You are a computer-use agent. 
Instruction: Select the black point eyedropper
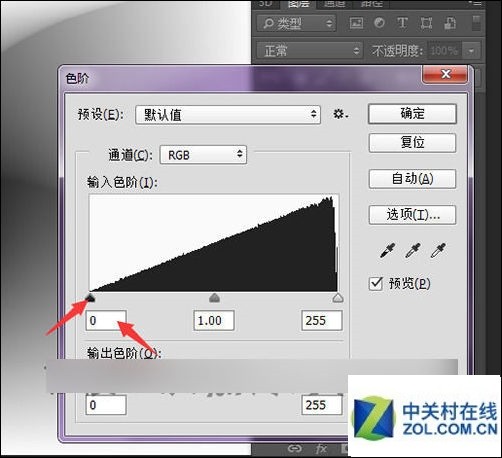[x=388, y=250]
